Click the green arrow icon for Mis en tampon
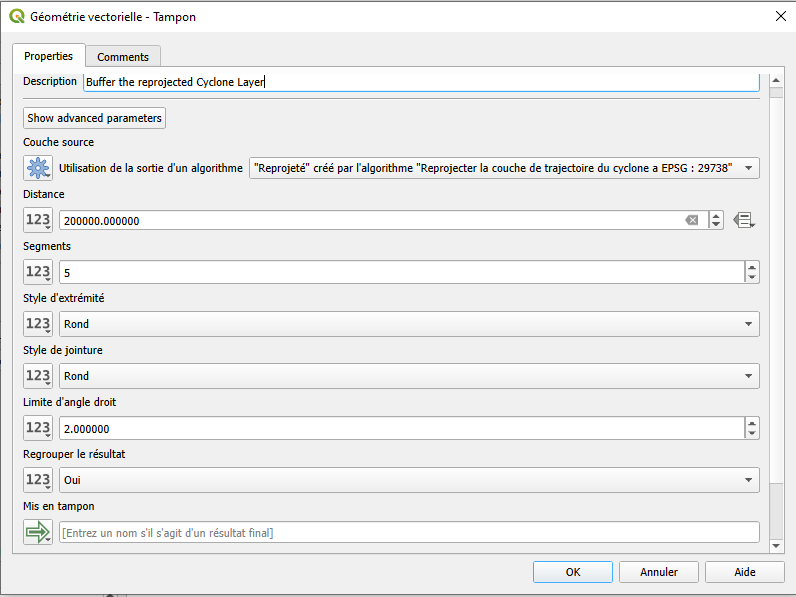796x597 pixels. click(x=38, y=532)
